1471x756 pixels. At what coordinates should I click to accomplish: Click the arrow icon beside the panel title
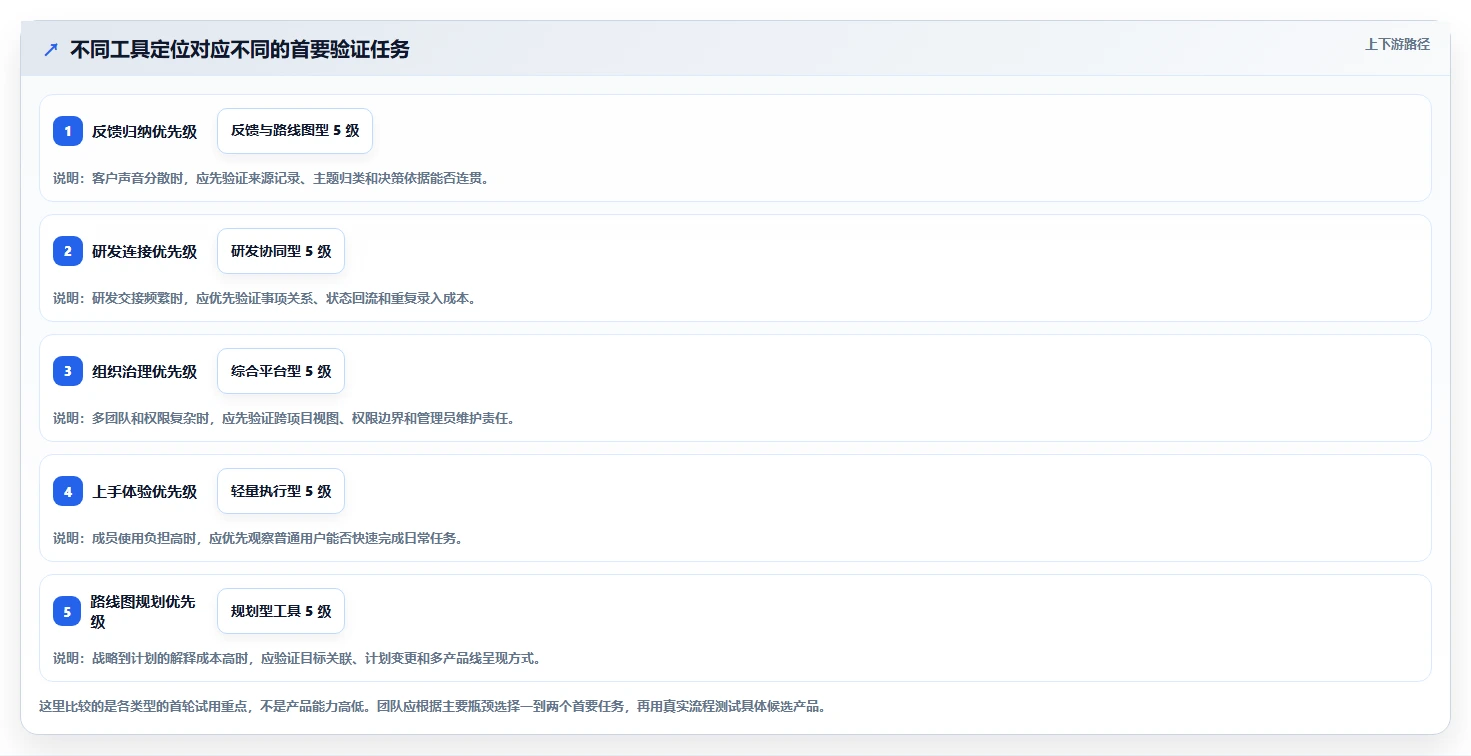(51, 49)
